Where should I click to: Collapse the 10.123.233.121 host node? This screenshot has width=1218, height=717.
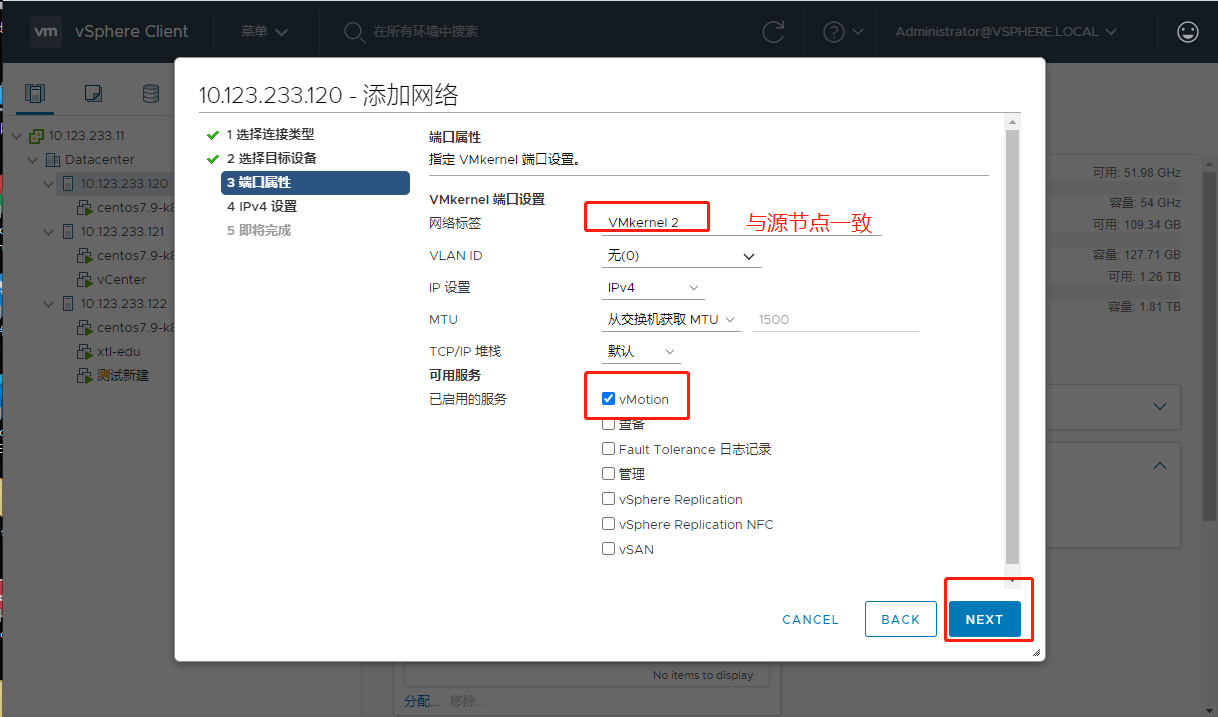pos(50,232)
